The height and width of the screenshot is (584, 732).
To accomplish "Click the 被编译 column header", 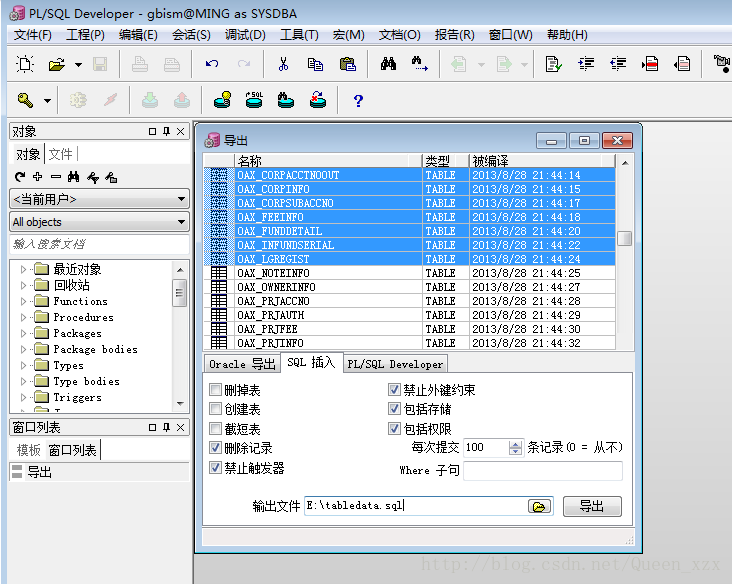I will [x=542, y=161].
